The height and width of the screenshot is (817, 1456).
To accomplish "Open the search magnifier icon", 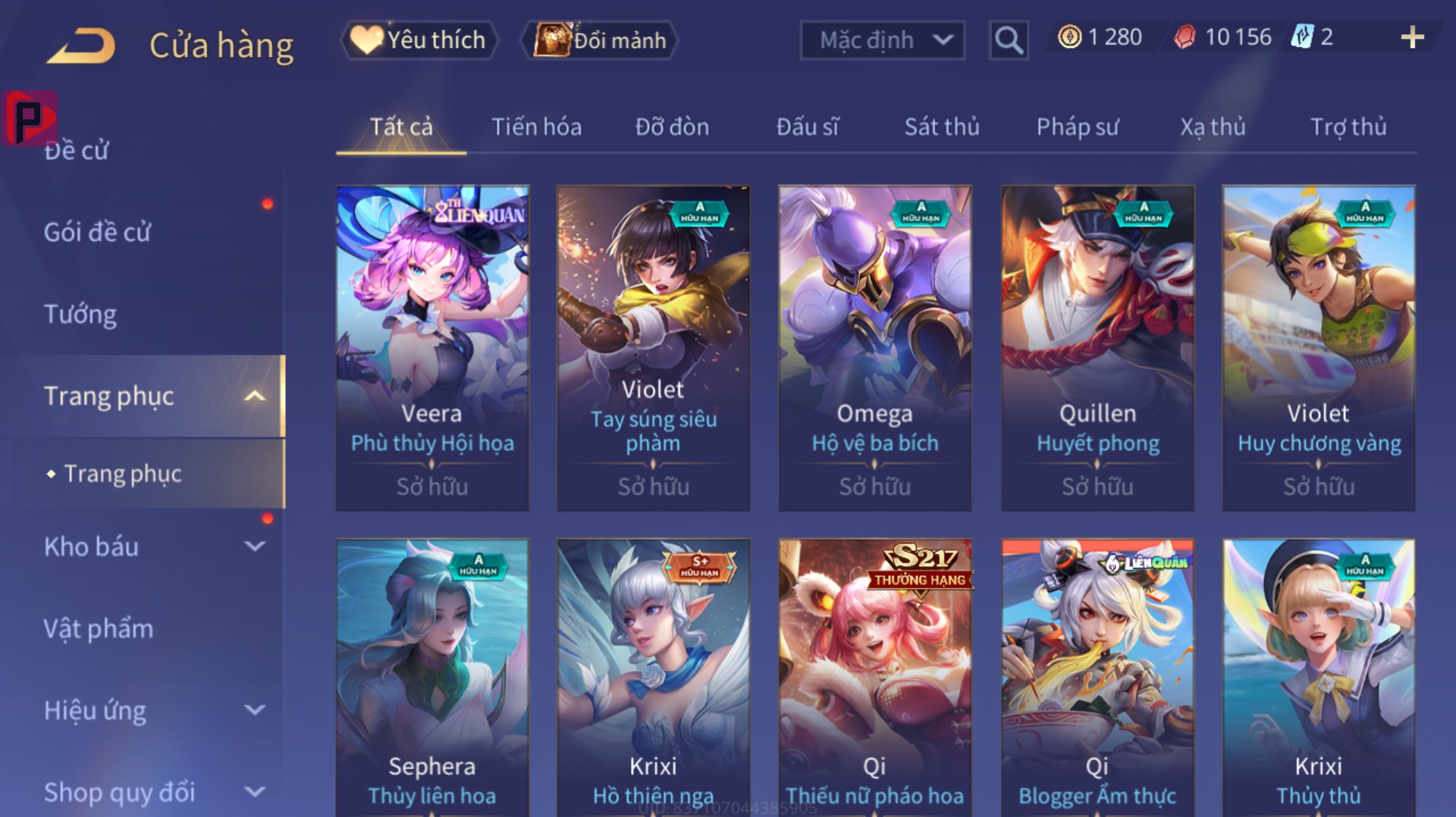I will (x=1009, y=39).
